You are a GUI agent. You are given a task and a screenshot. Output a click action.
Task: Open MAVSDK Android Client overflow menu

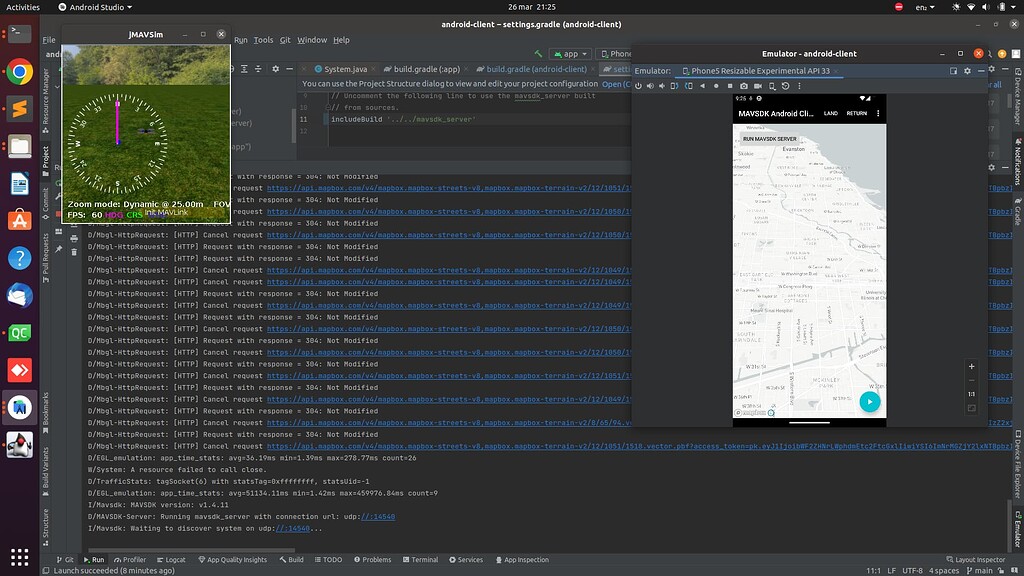pyautogui.click(x=877, y=114)
